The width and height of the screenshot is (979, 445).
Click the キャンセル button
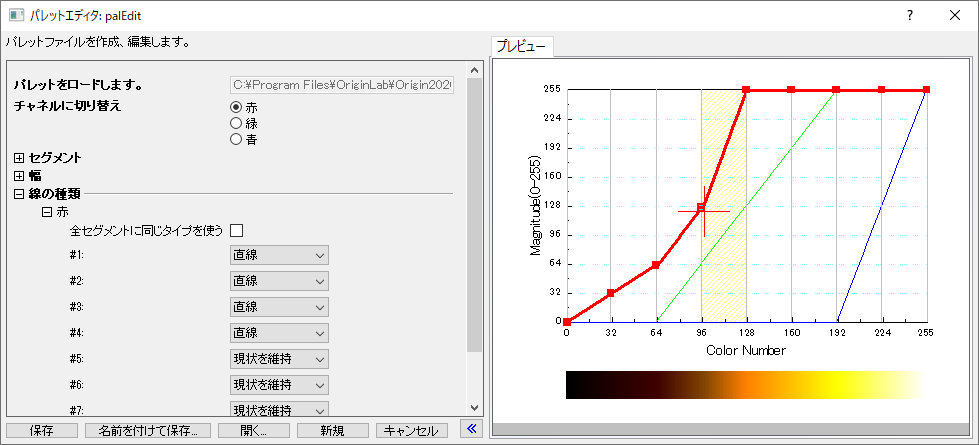tap(412, 431)
